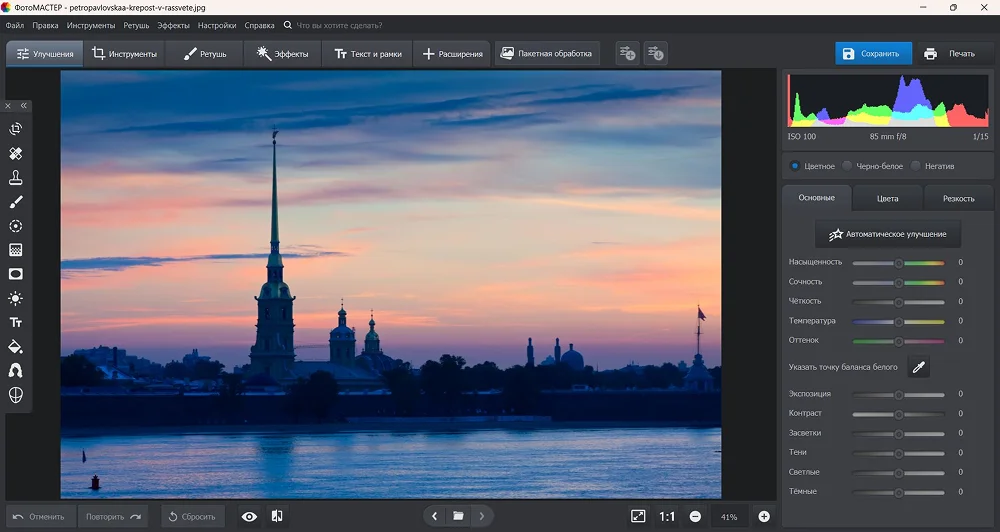Go to the next photo using right arrow
Screen dimensions: 1000x532
[x=482, y=516]
